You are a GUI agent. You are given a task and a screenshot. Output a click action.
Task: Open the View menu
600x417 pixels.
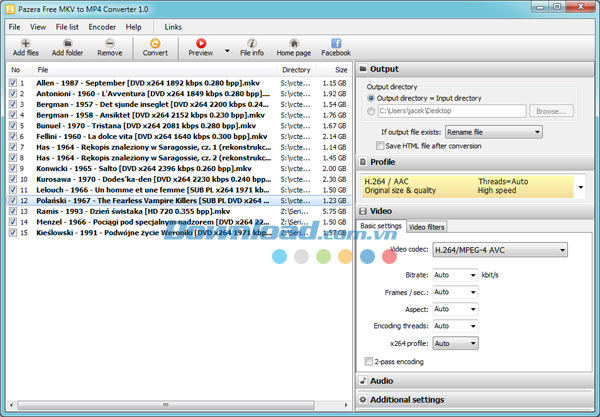[x=38, y=27]
